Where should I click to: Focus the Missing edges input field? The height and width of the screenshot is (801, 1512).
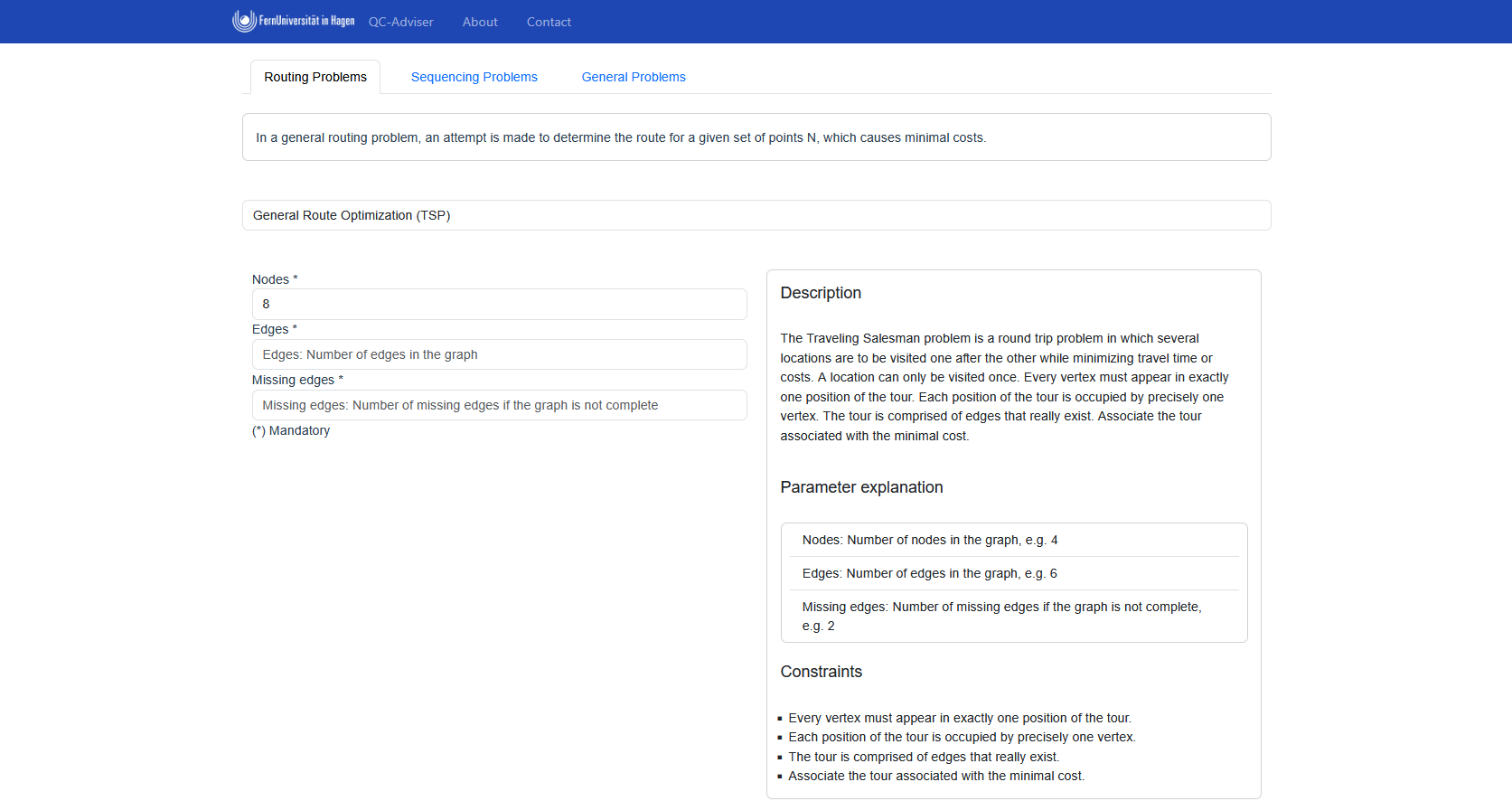coord(499,405)
